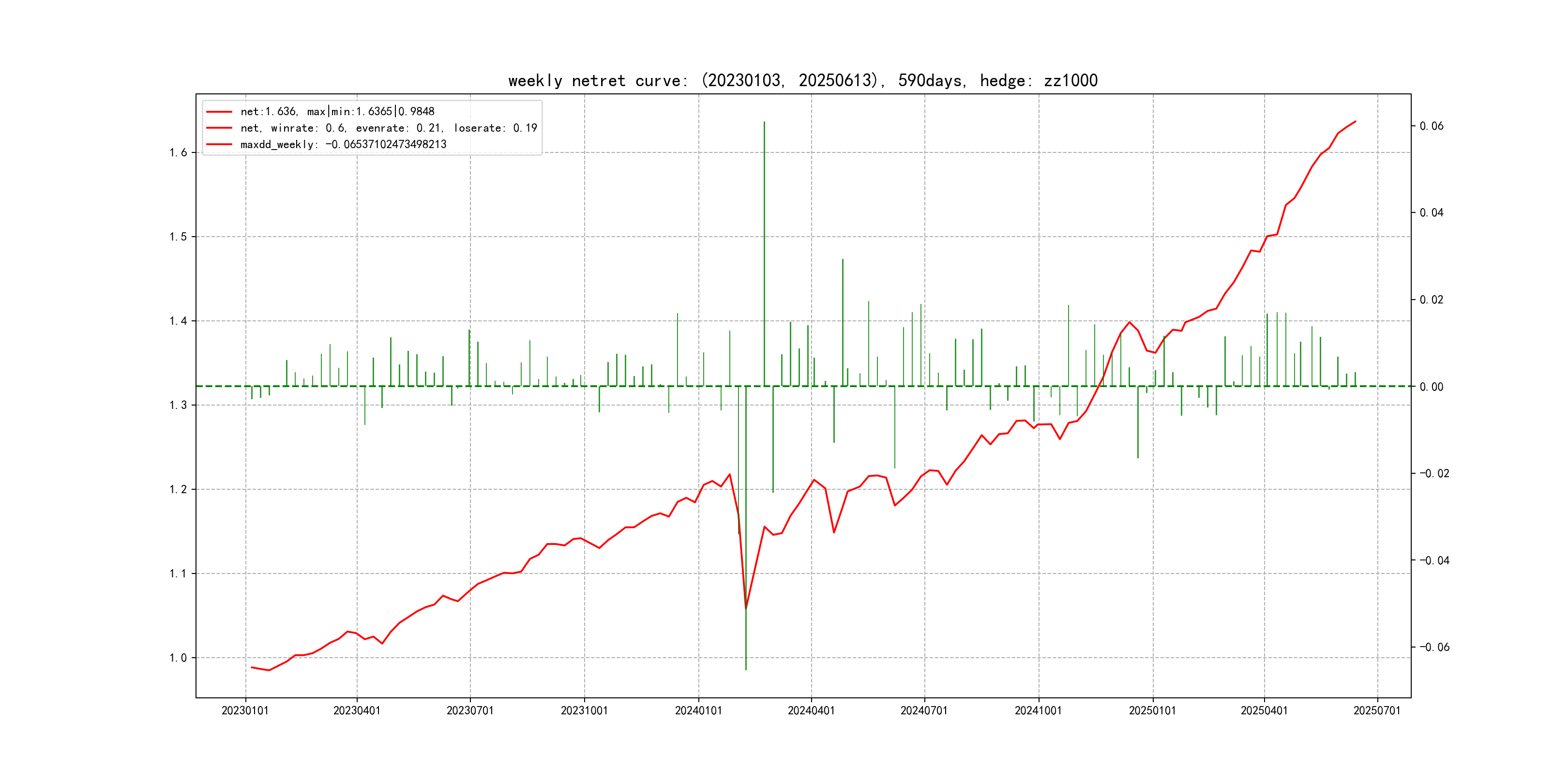Click the 20250701 x-axis date label

click(1377, 710)
